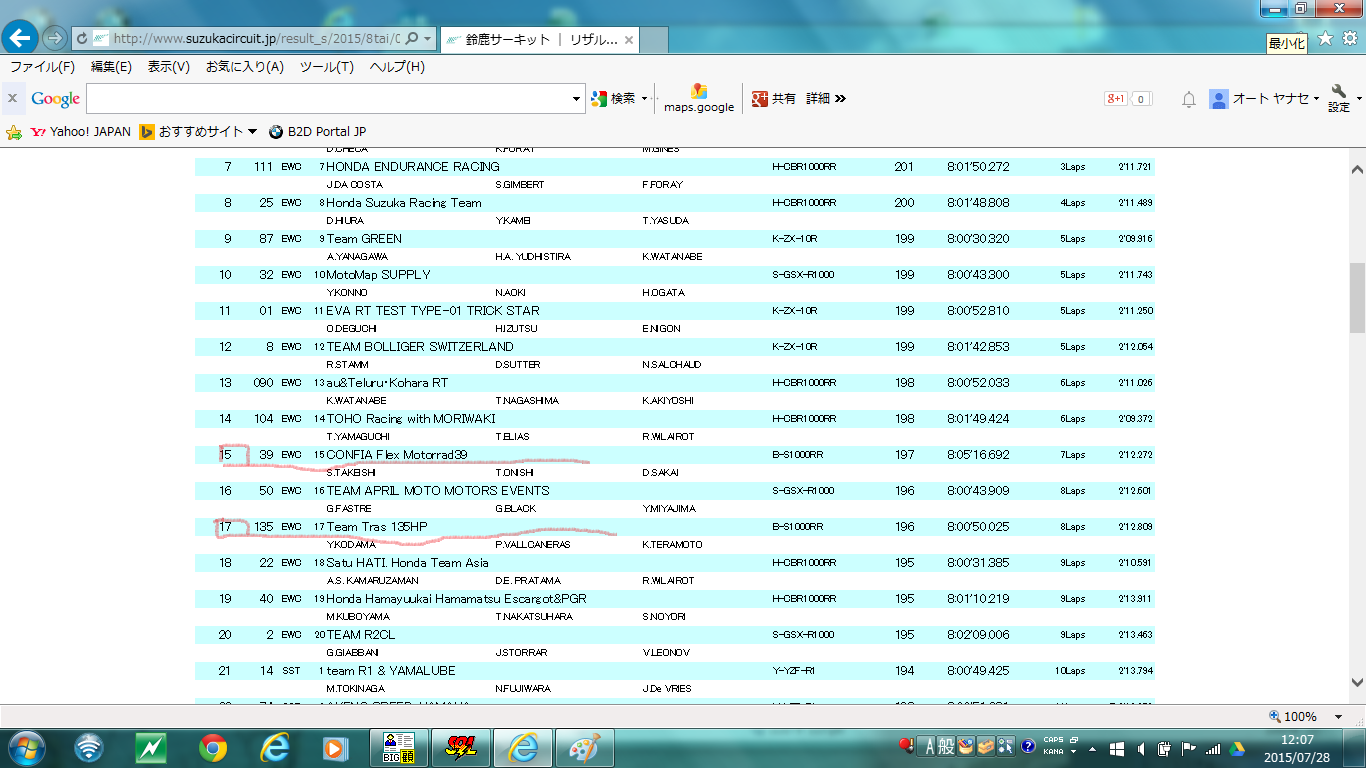This screenshot has width=1366, height=768.
Task: Click the CONFIA Flex Motorrad39 team name
Action: point(397,455)
